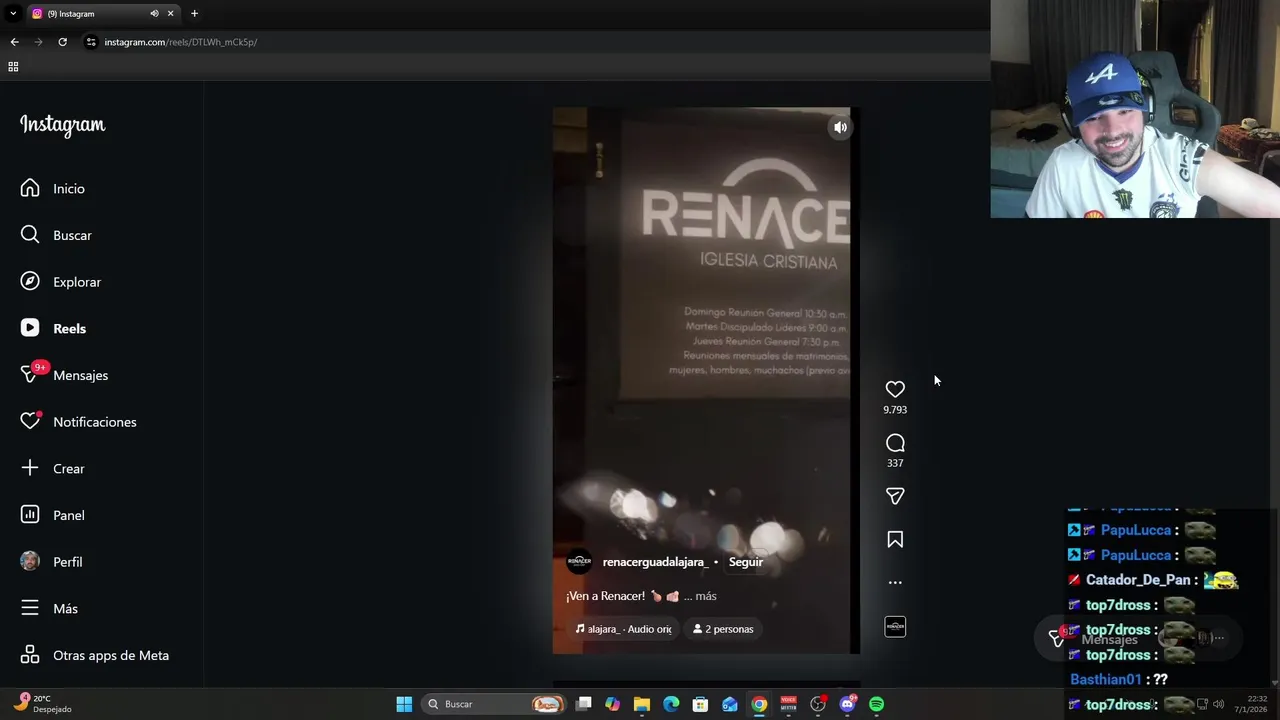Open the Panel dashboard in the sidebar

[x=53, y=515]
